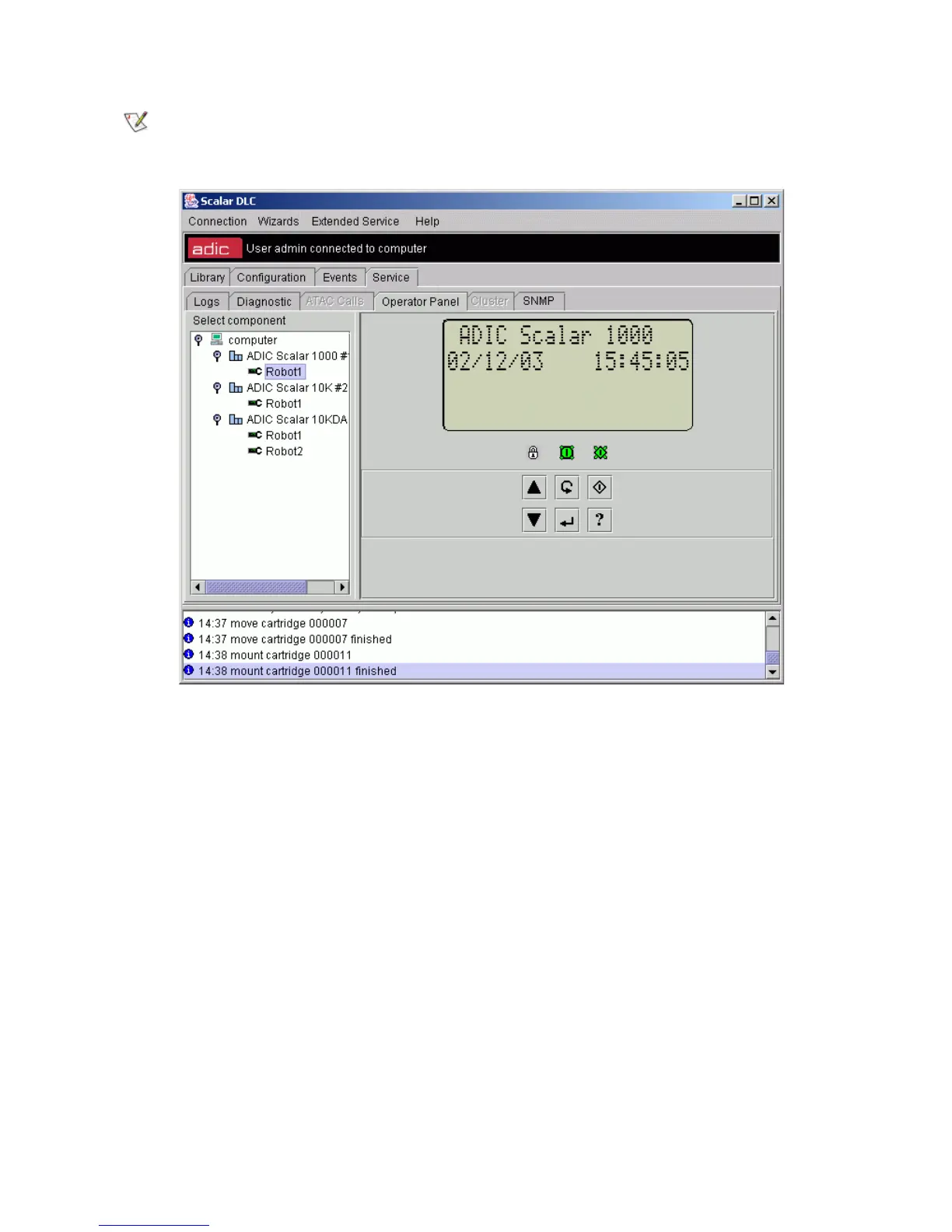Switch to the Library tab
952x1232 pixels.
pos(207,278)
